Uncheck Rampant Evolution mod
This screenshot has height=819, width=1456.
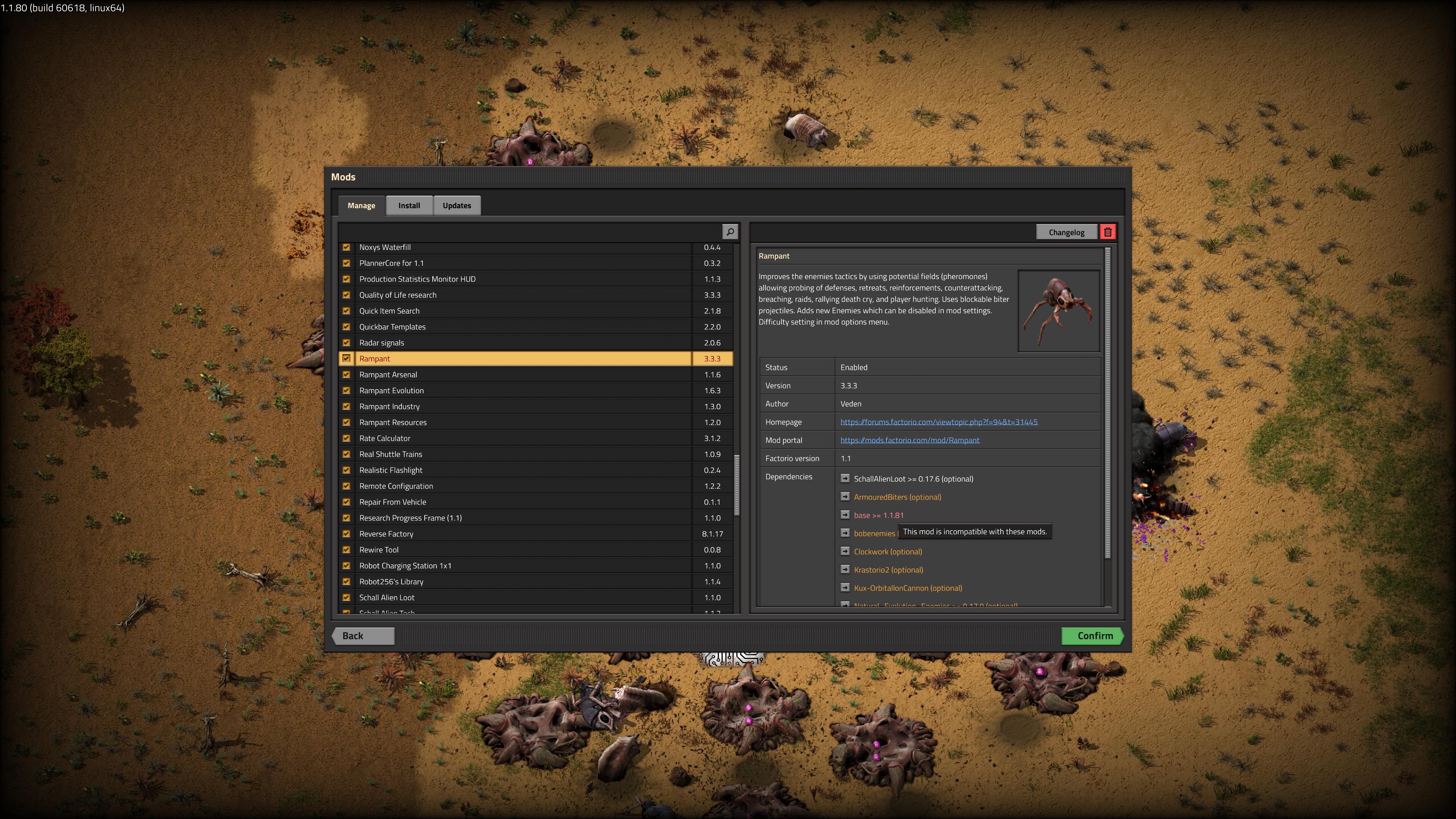(347, 390)
